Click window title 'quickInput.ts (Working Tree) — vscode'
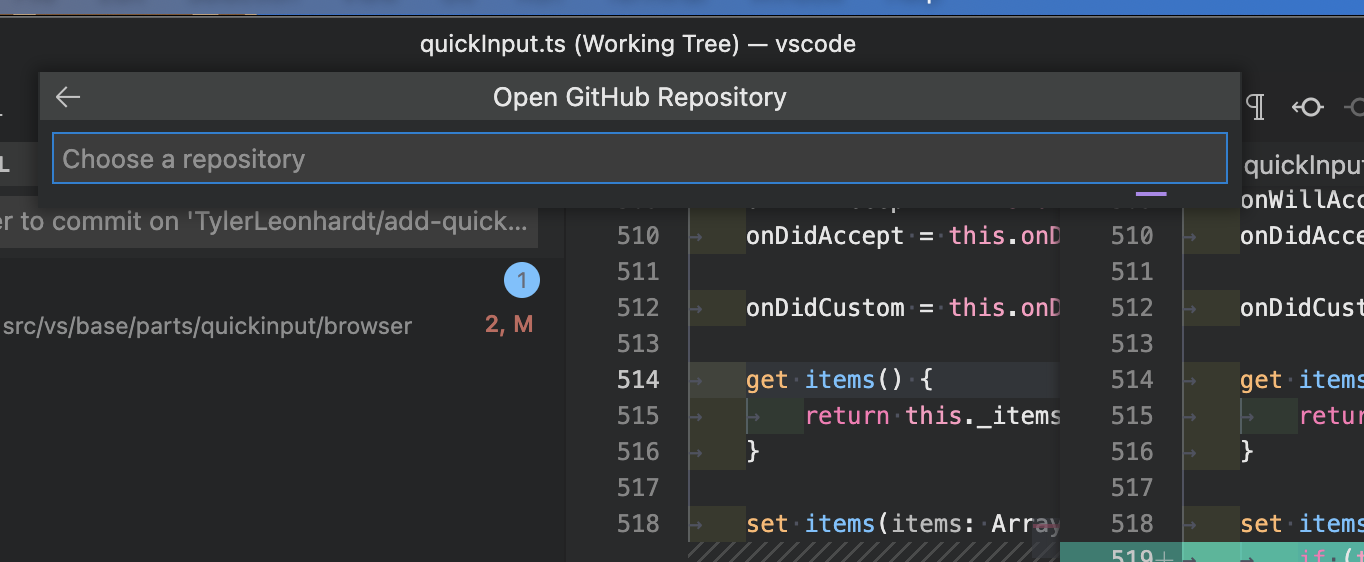 tap(638, 44)
